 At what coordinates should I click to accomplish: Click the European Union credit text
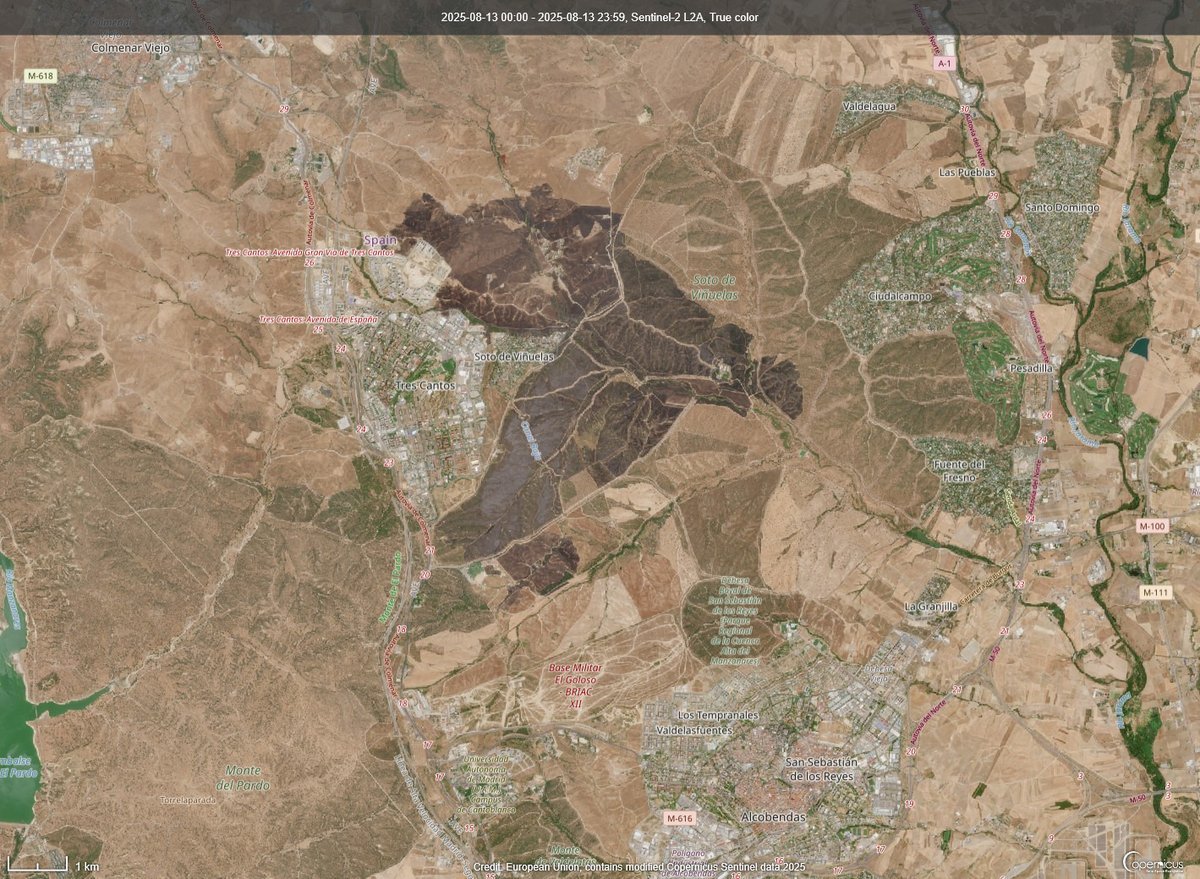(639, 866)
